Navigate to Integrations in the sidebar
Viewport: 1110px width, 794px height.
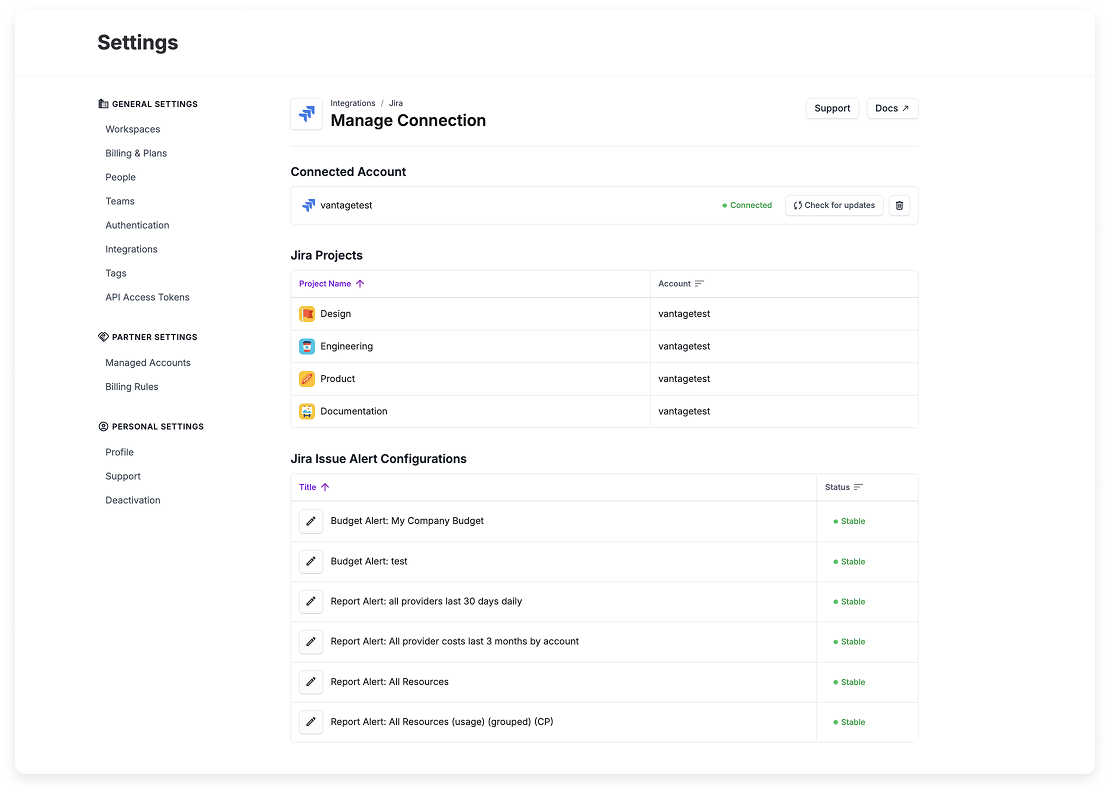coord(132,250)
